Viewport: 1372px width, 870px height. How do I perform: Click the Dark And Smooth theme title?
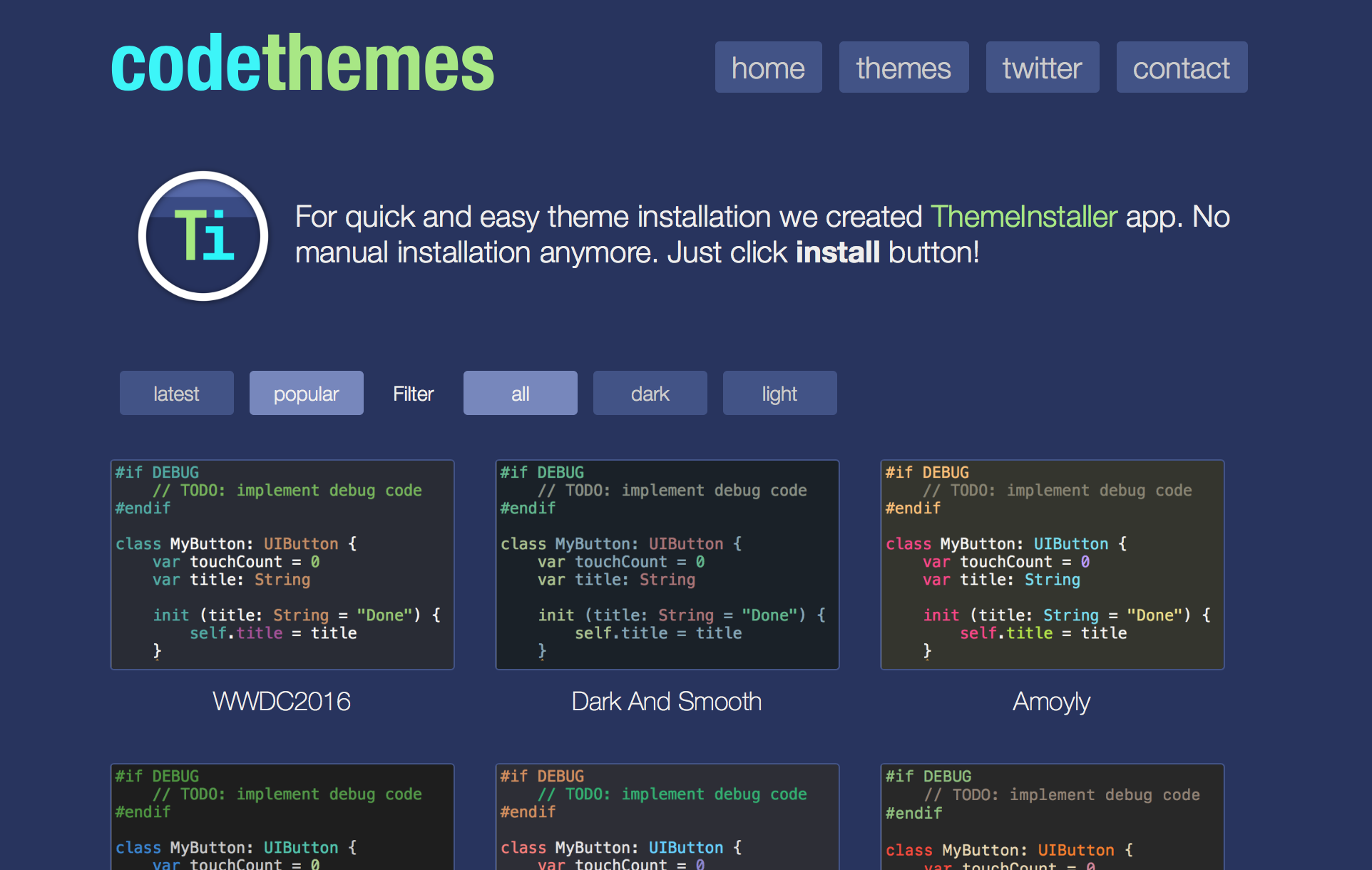666,702
